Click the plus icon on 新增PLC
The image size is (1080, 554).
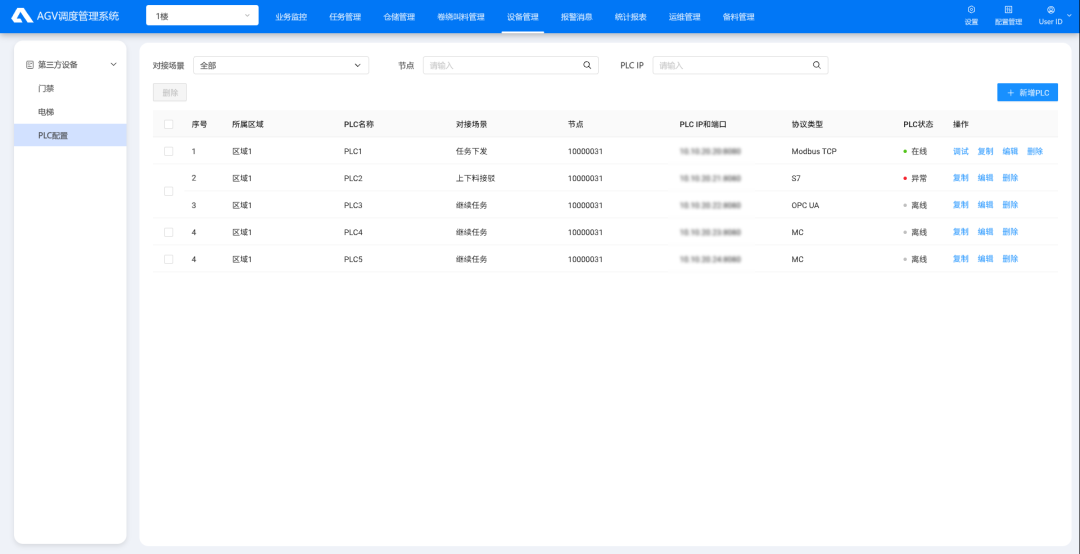[1011, 93]
